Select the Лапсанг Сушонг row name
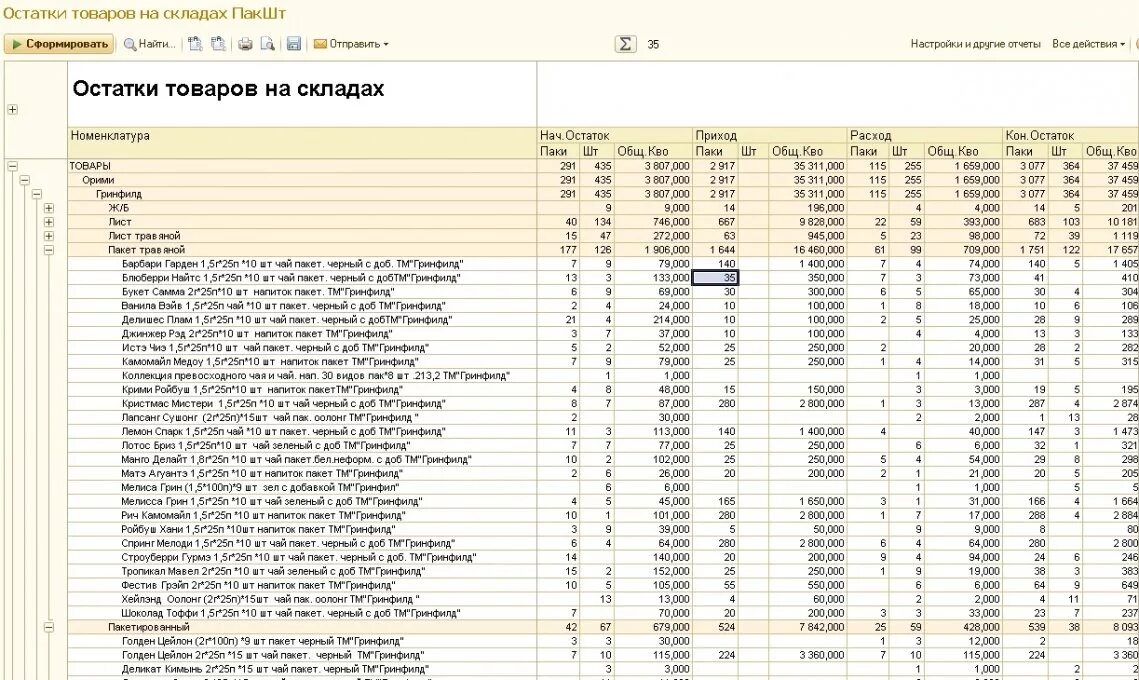This screenshot has height=680, width=1139. [270, 418]
